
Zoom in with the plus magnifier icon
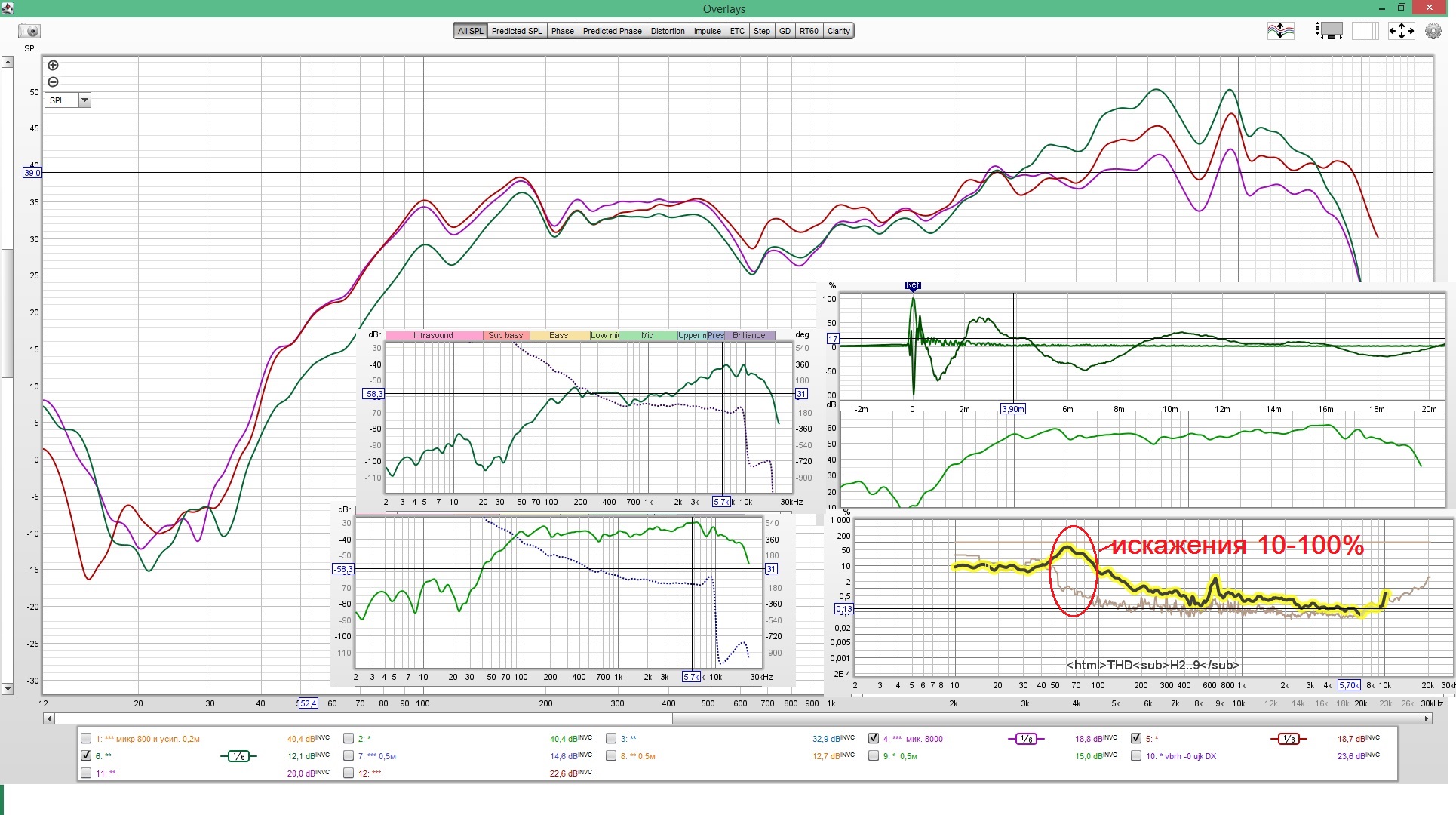(53, 66)
